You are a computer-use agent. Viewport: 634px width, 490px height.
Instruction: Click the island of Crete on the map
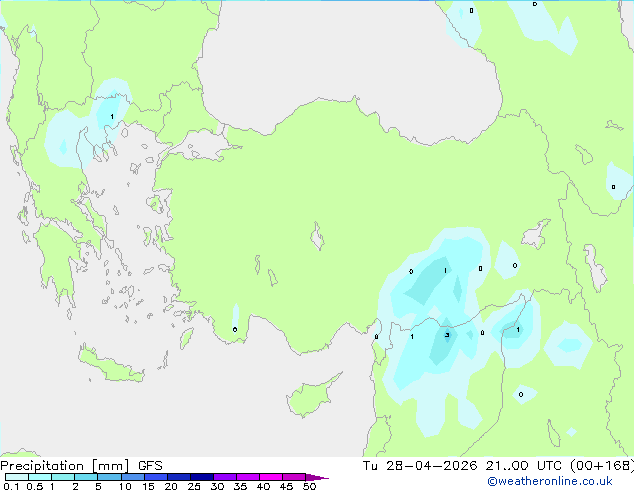111,365
